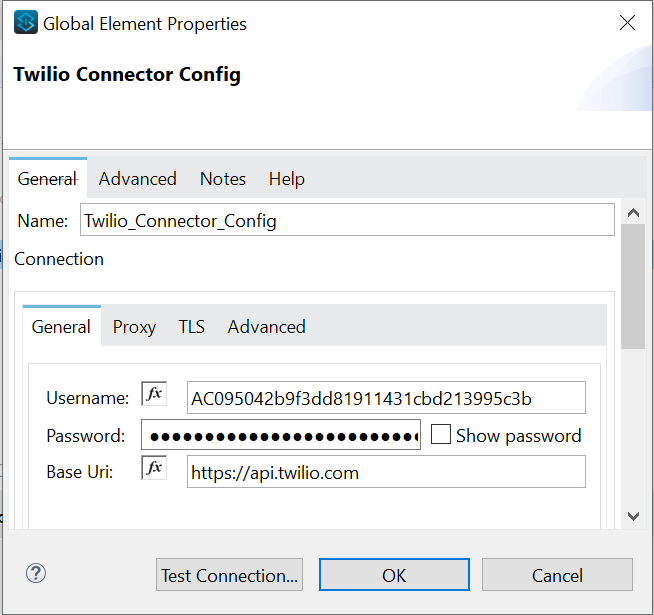Click the Password field

(281, 435)
